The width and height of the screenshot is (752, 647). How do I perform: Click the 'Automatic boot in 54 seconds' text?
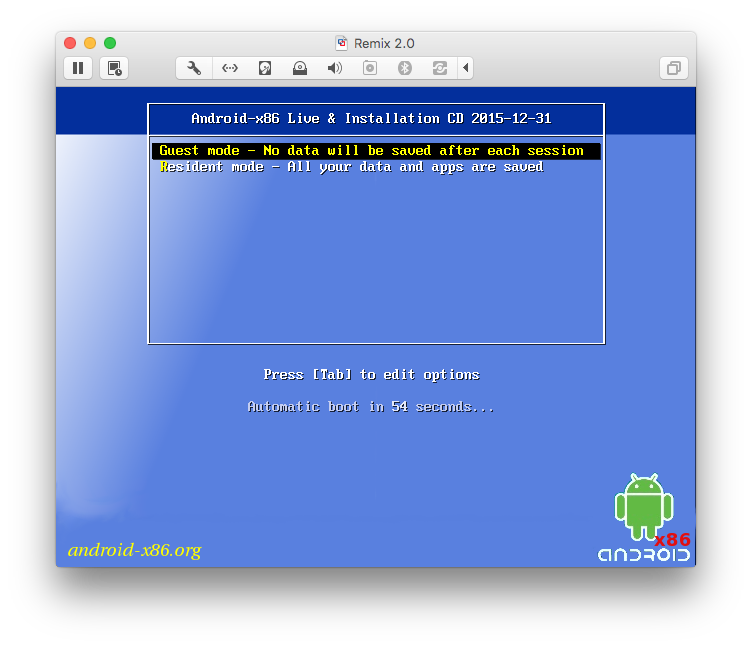click(370, 407)
